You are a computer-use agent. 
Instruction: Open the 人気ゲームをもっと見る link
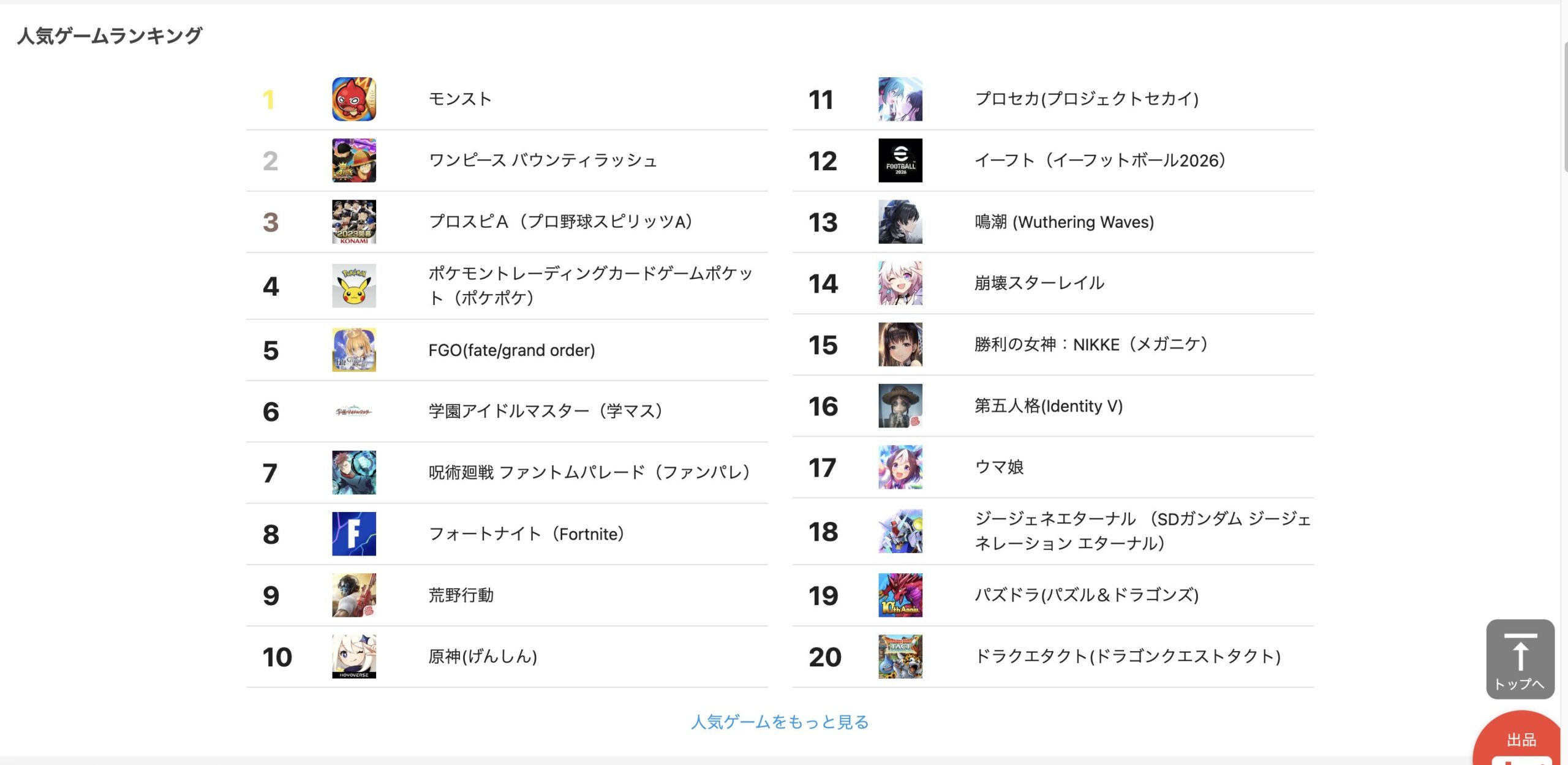(x=779, y=722)
